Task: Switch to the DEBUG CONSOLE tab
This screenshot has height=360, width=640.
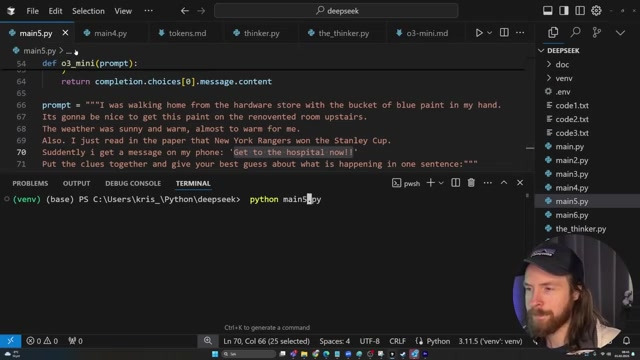Action: (x=133, y=183)
